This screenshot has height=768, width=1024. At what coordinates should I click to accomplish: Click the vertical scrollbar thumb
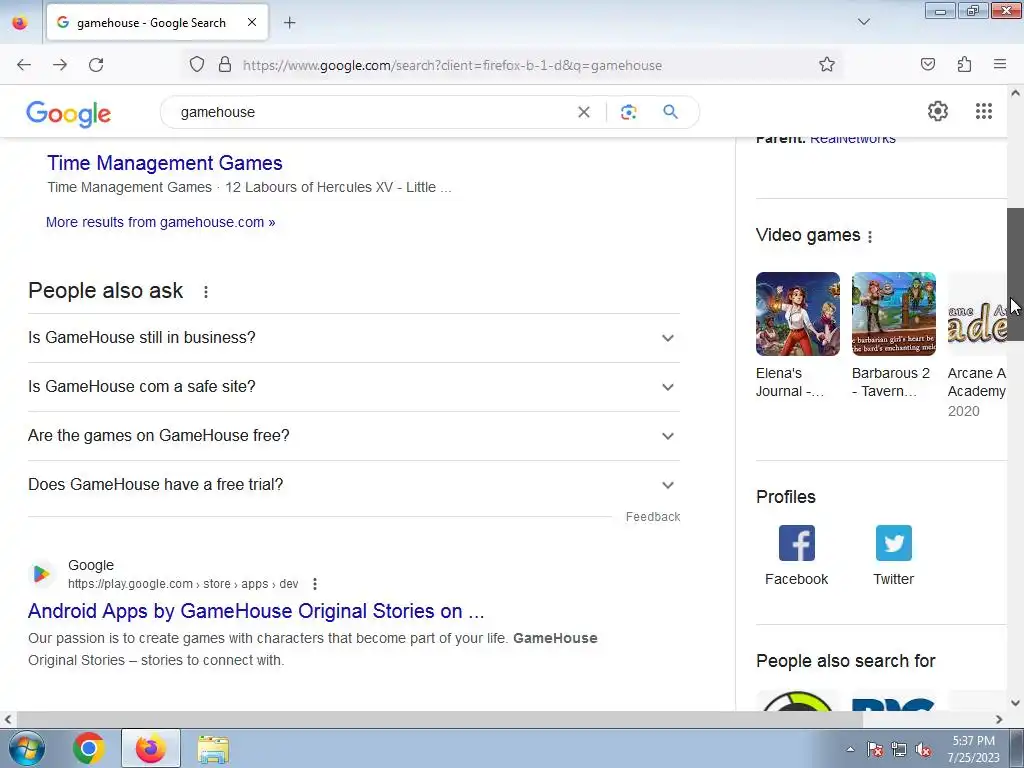point(1015,274)
